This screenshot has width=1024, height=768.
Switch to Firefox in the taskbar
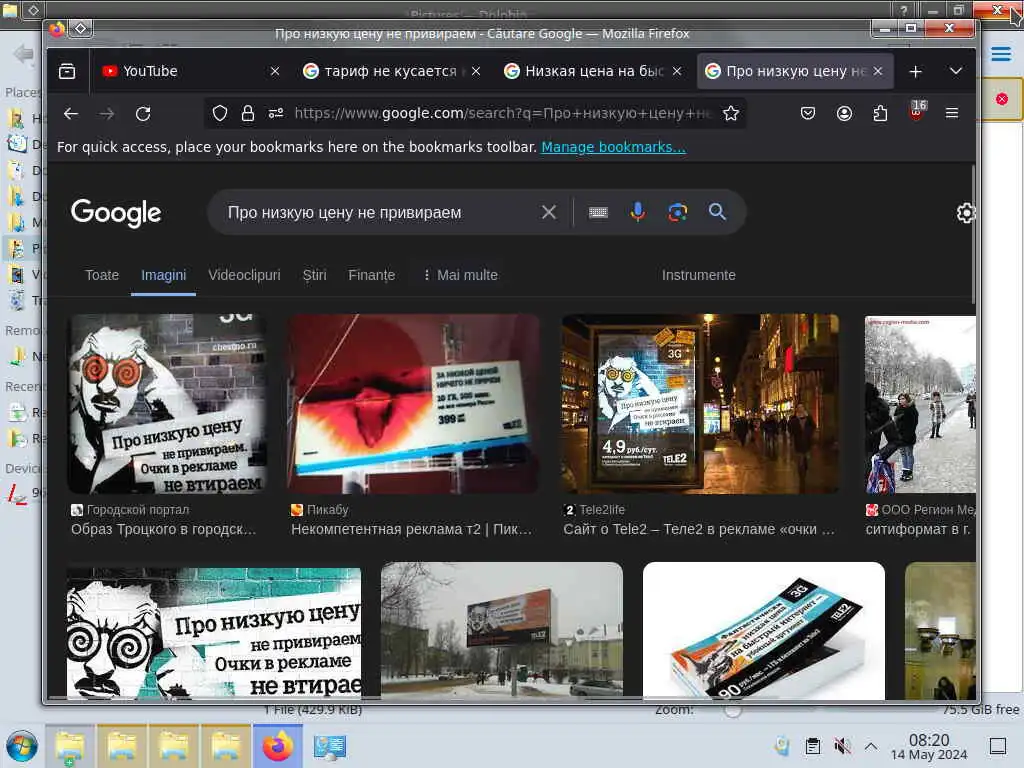pyautogui.click(x=278, y=746)
